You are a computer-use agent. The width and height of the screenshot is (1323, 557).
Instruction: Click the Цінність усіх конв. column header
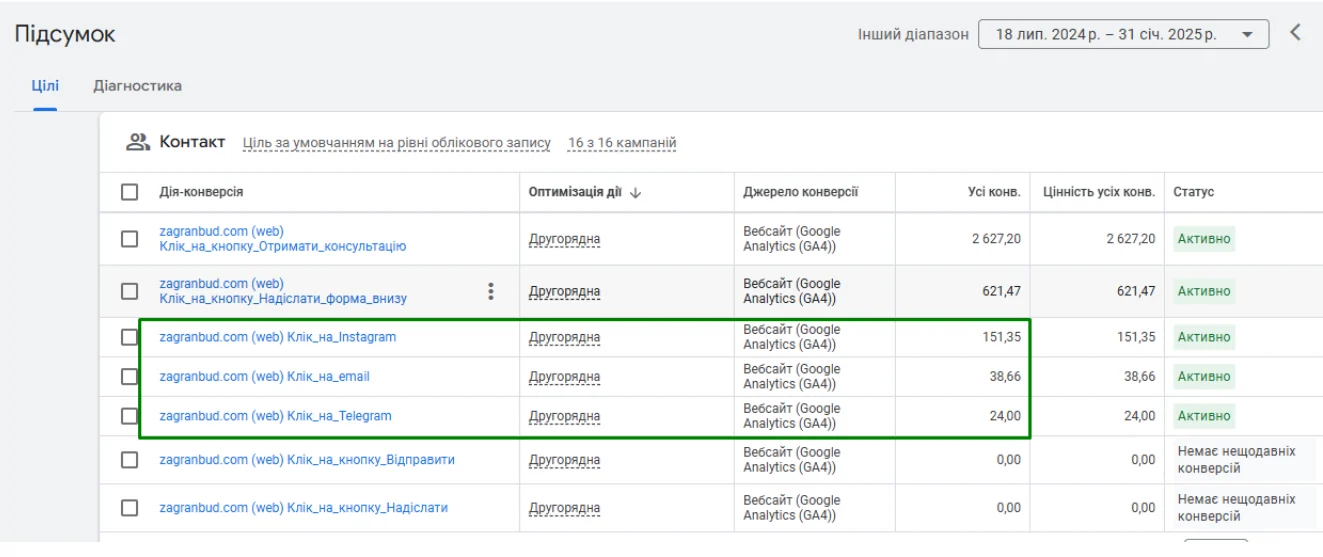click(1099, 192)
